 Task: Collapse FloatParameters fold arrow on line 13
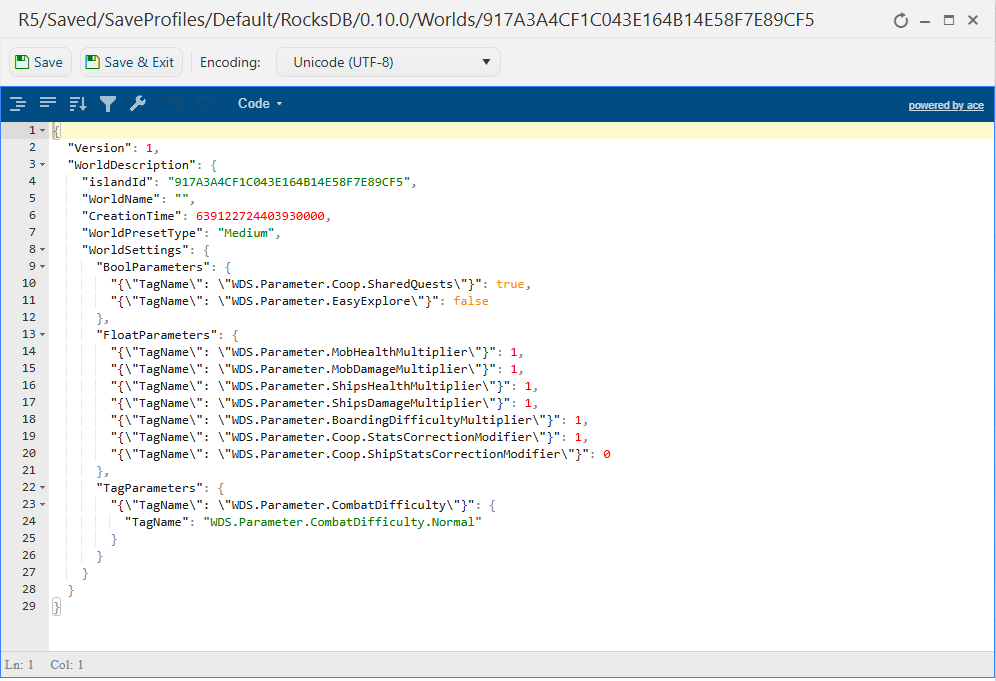(x=43, y=334)
